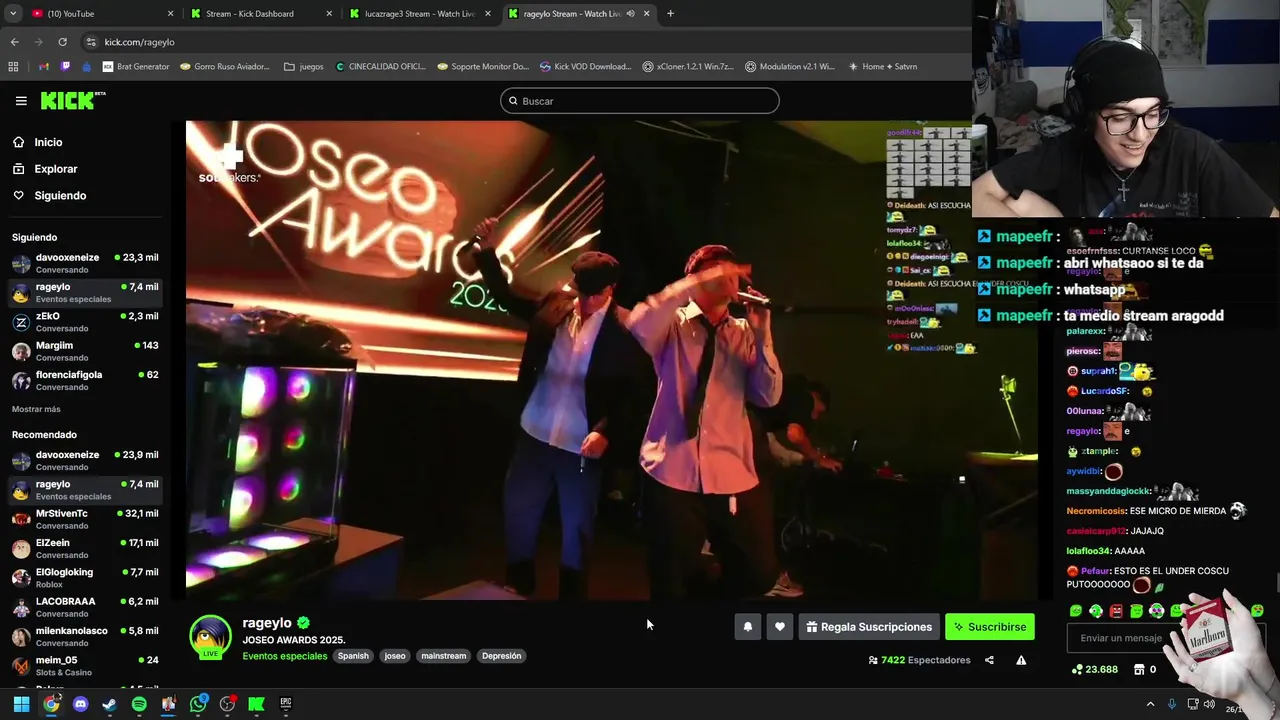The image size is (1280, 720).
Task: Open ElZeein recommended channel
Action: tap(85, 548)
